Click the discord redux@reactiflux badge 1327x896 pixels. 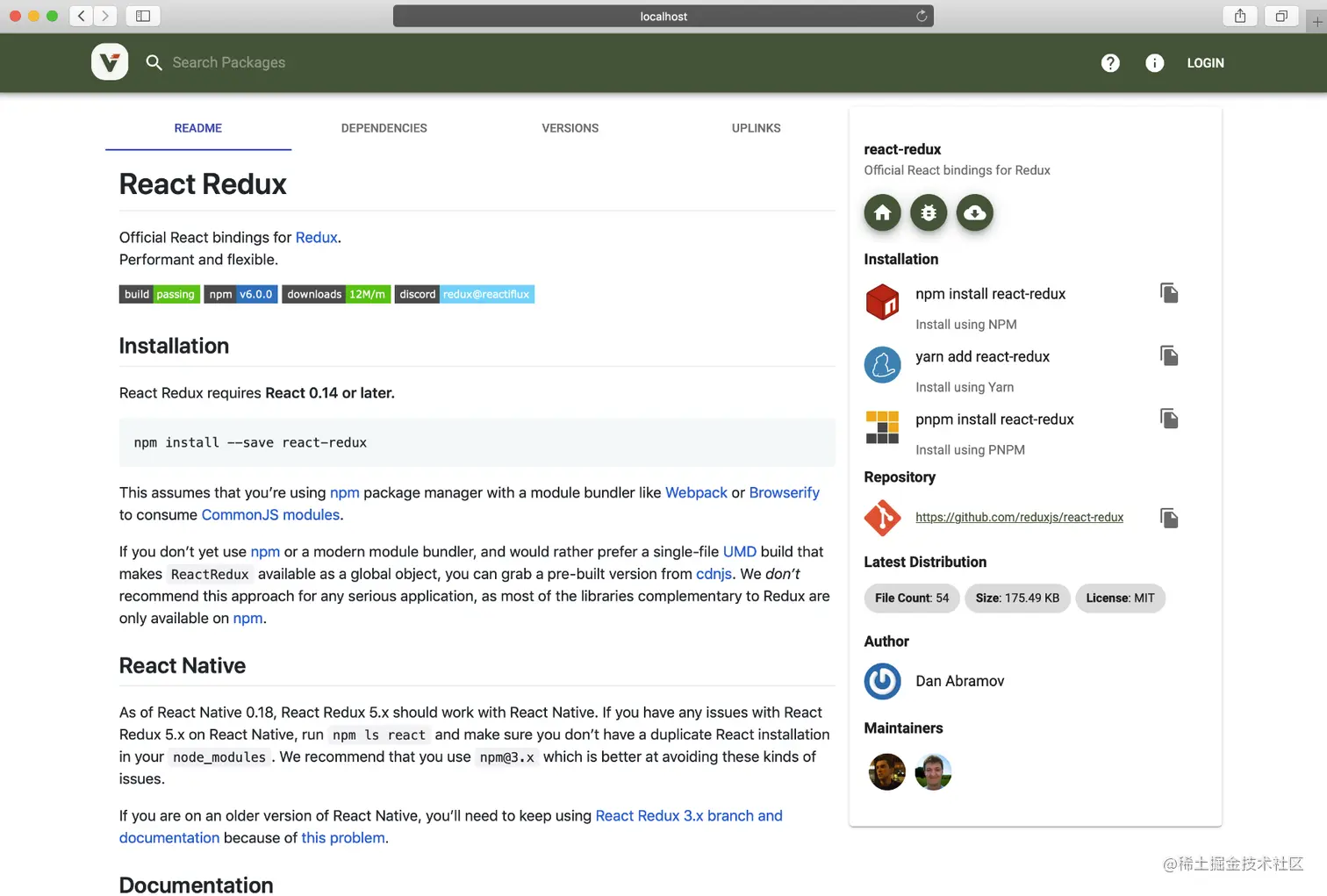point(464,294)
